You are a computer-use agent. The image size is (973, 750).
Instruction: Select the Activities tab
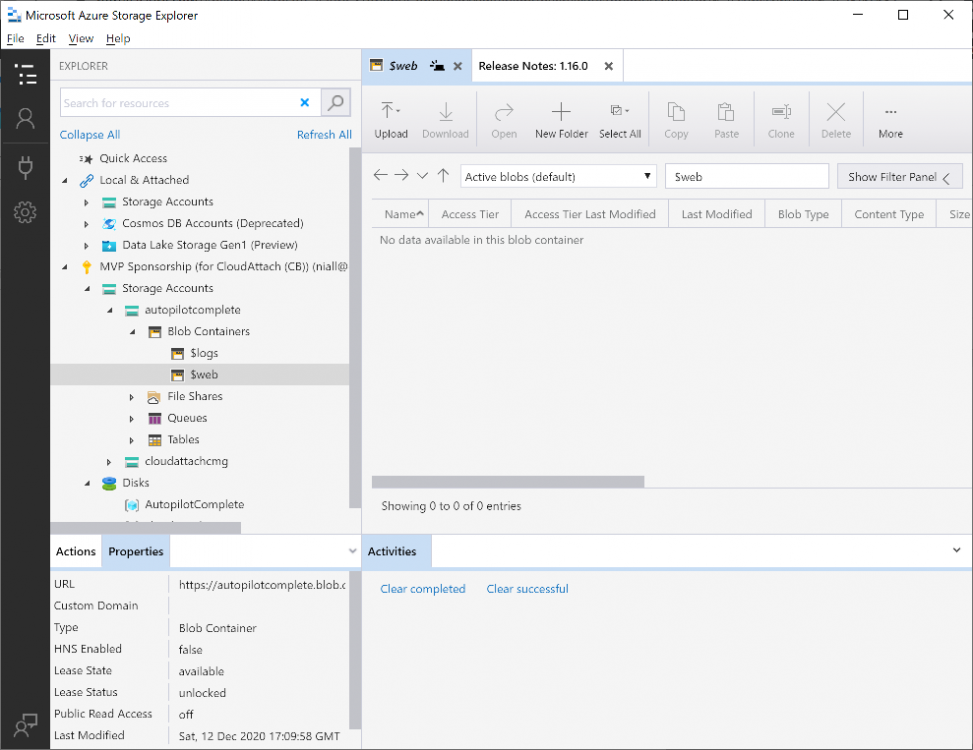397,551
